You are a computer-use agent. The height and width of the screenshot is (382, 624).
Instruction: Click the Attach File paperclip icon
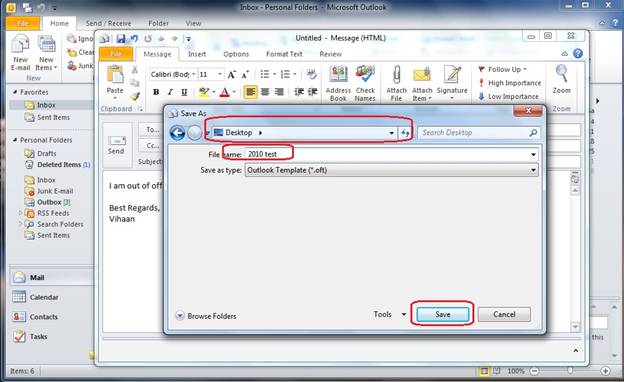click(396, 75)
